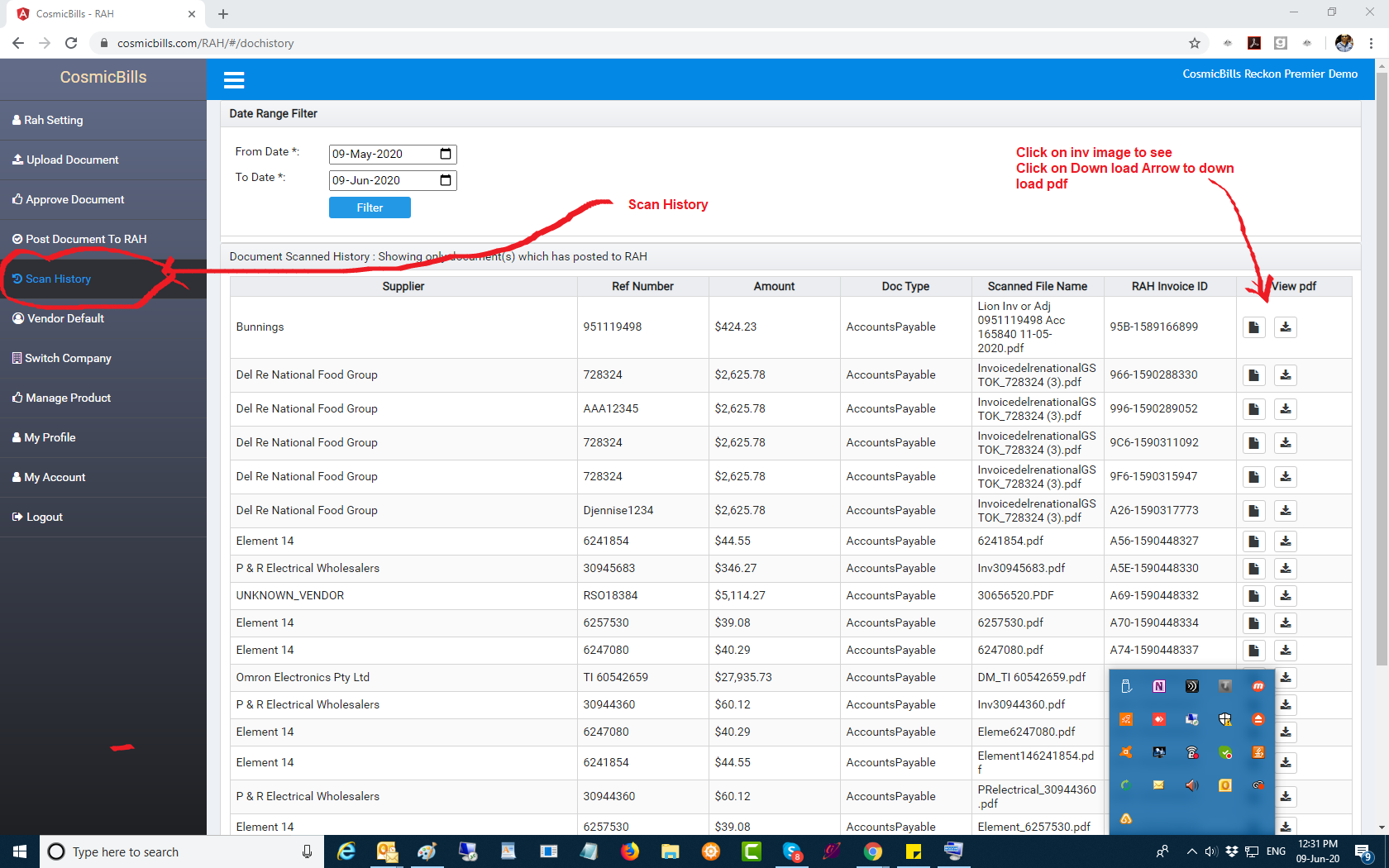This screenshot has width=1389, height=868.
Task: Bookmark this page with star icon
Action: [1194, 43]
